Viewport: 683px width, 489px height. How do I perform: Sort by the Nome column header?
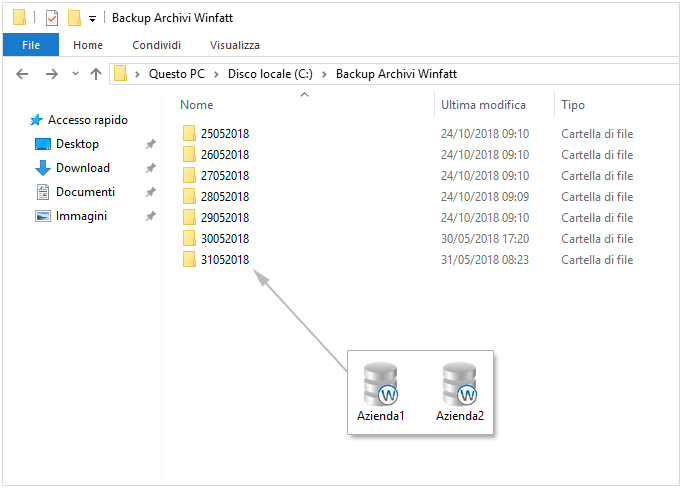[197, 105]
